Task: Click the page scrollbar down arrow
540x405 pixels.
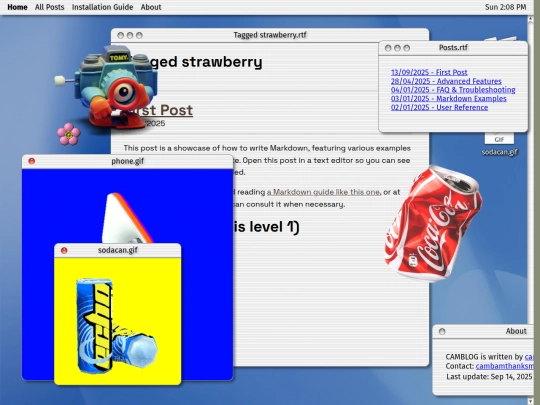Action: click(x=530, y=401)
